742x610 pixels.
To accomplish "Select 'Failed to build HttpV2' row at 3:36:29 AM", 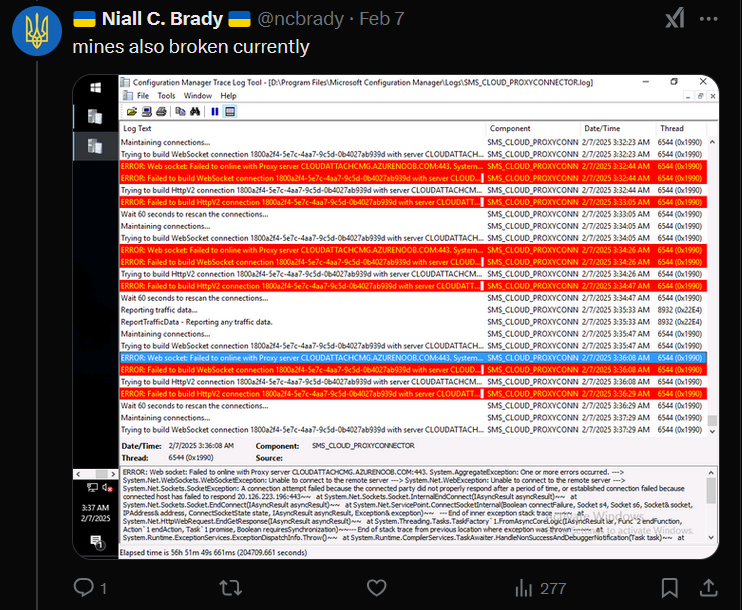I will pos(413,394).
